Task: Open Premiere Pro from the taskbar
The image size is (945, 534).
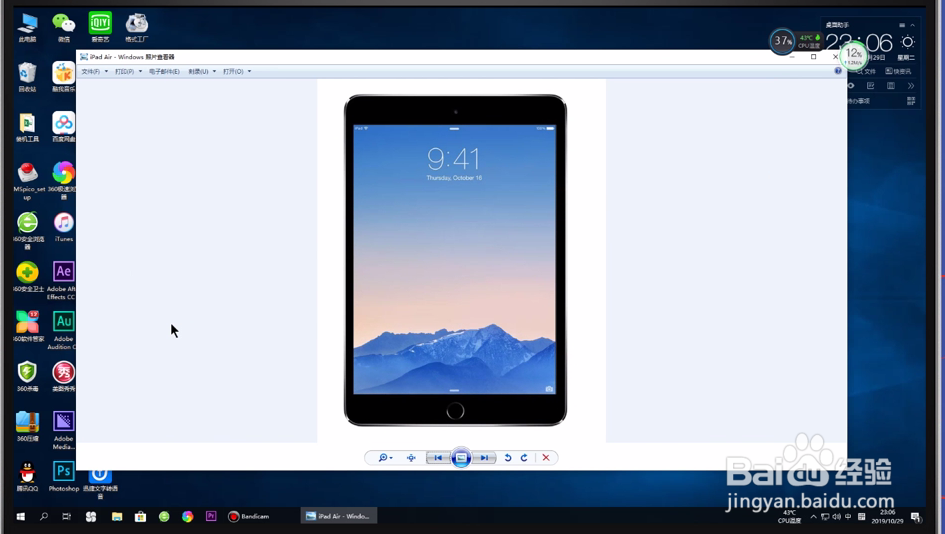Action: (x=211, y=517)
